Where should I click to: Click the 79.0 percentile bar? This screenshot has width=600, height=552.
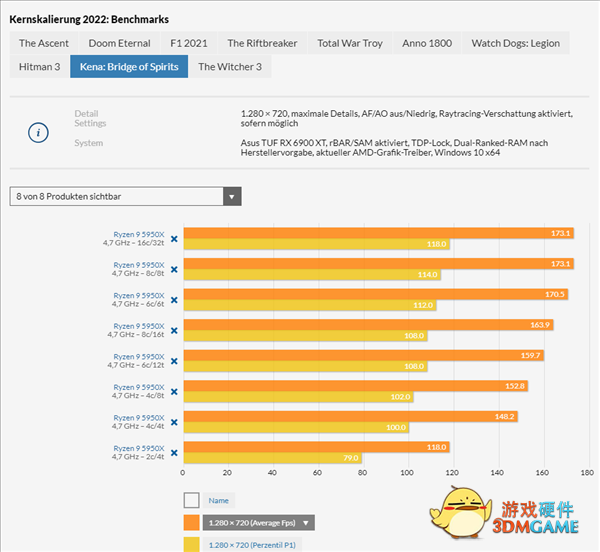pos(272,458)
